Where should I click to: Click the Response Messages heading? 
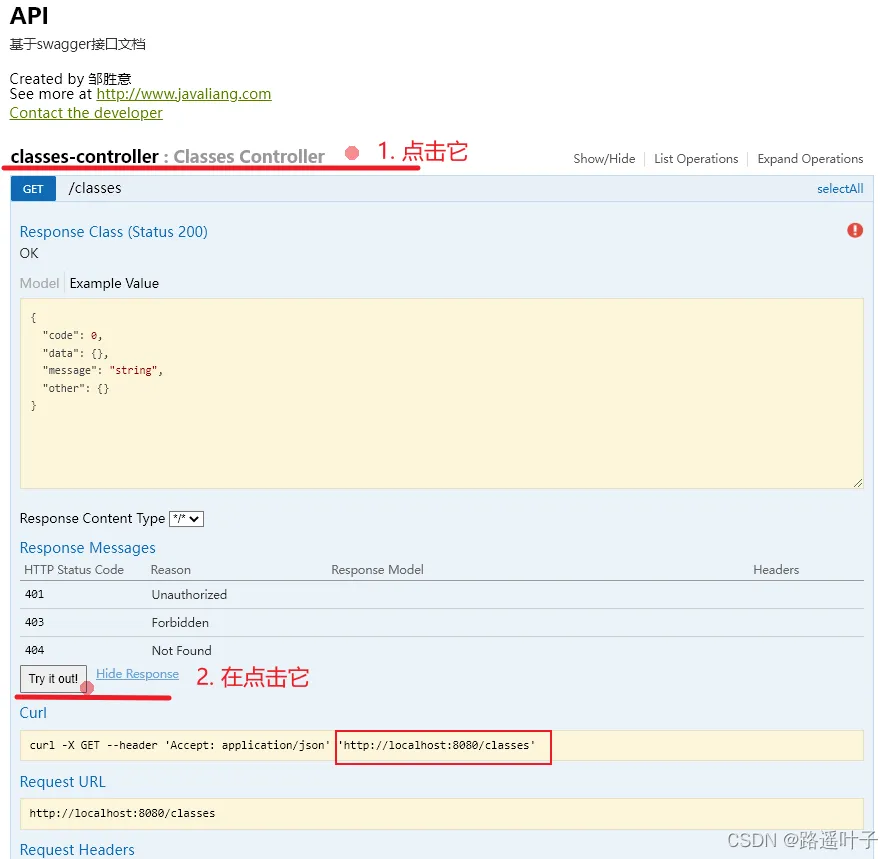pyautogui.click(x=87, y=548)
